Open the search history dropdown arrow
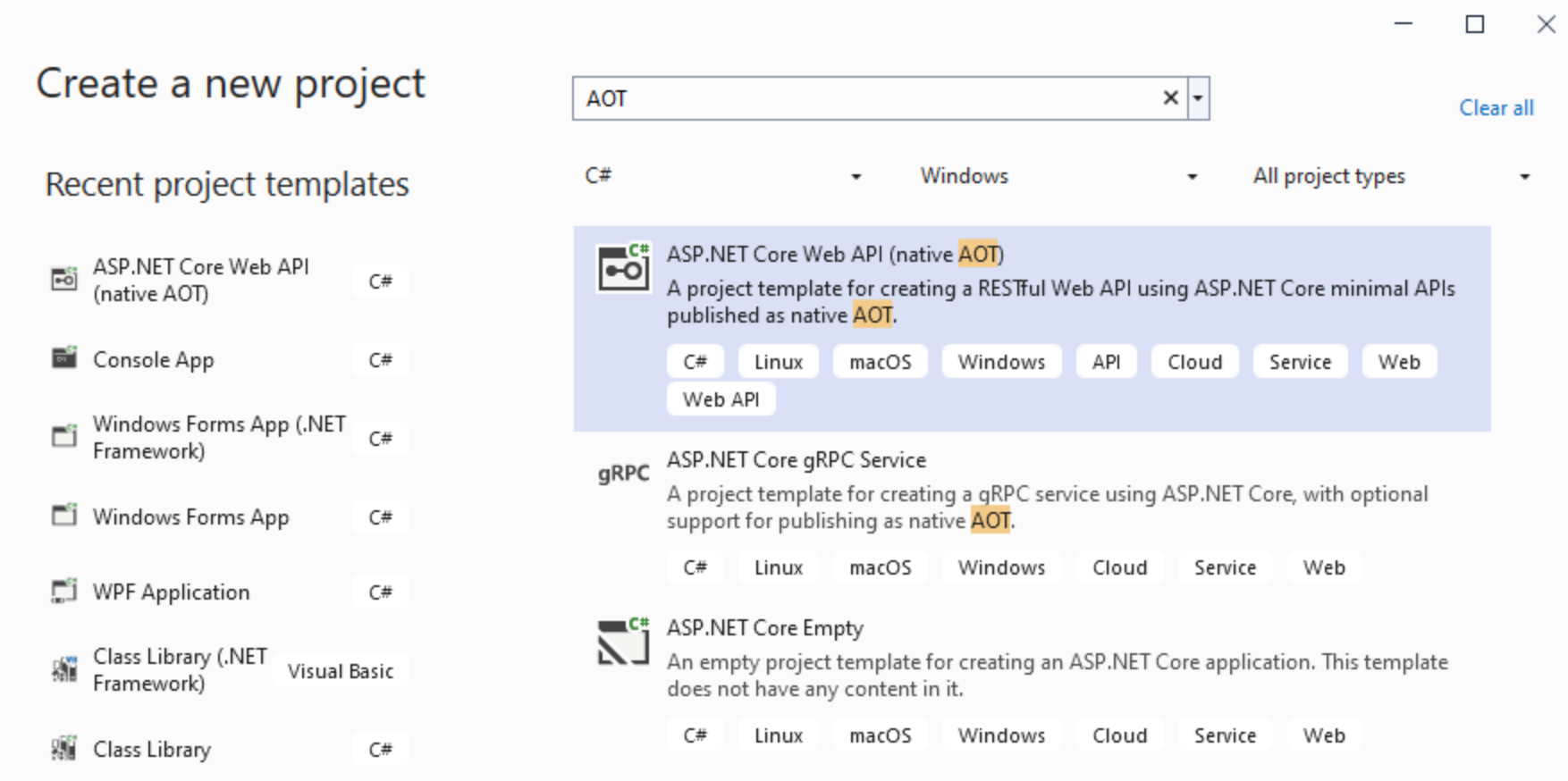 [1198, 98]
